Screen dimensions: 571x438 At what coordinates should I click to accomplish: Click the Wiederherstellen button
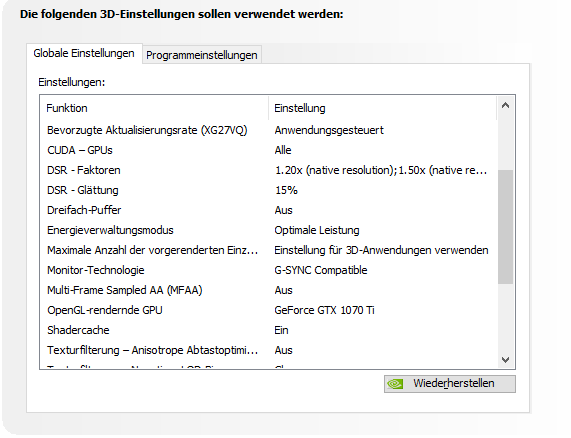click(450, 384)
